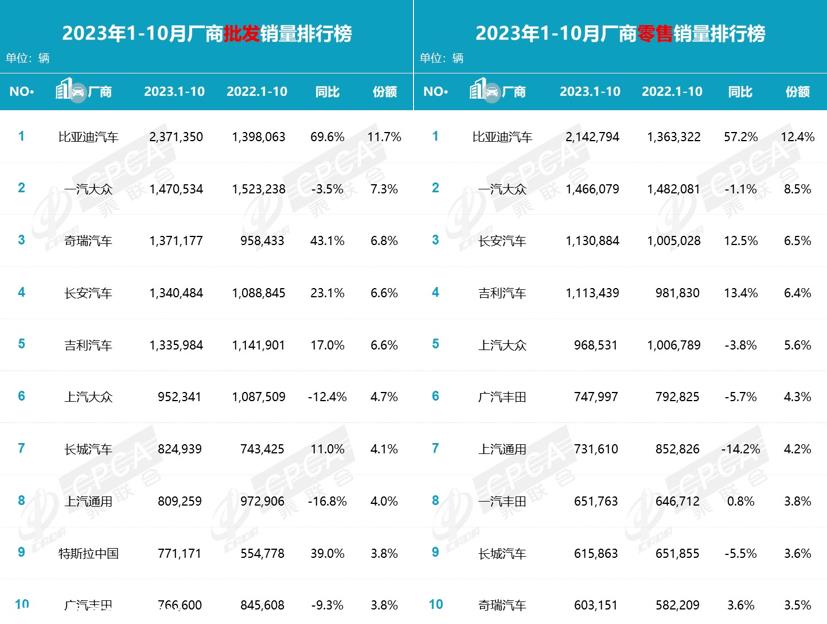Click growth value 69.6%

(x=327, y=137)
